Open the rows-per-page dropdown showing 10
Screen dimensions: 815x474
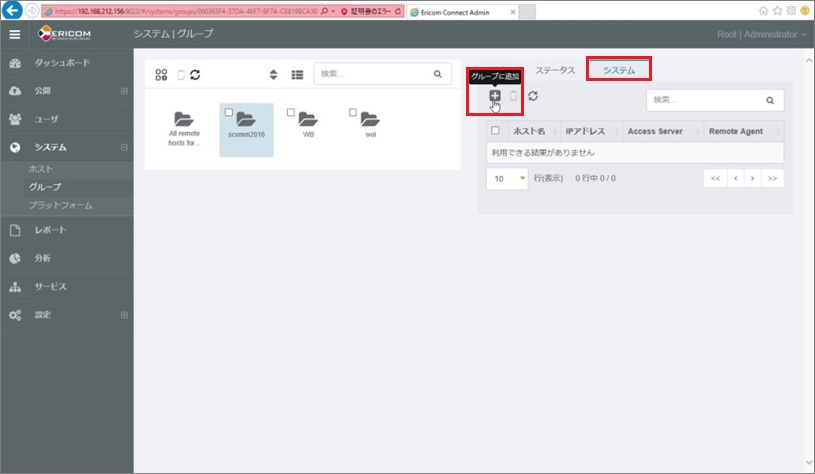tap(506, 178)
